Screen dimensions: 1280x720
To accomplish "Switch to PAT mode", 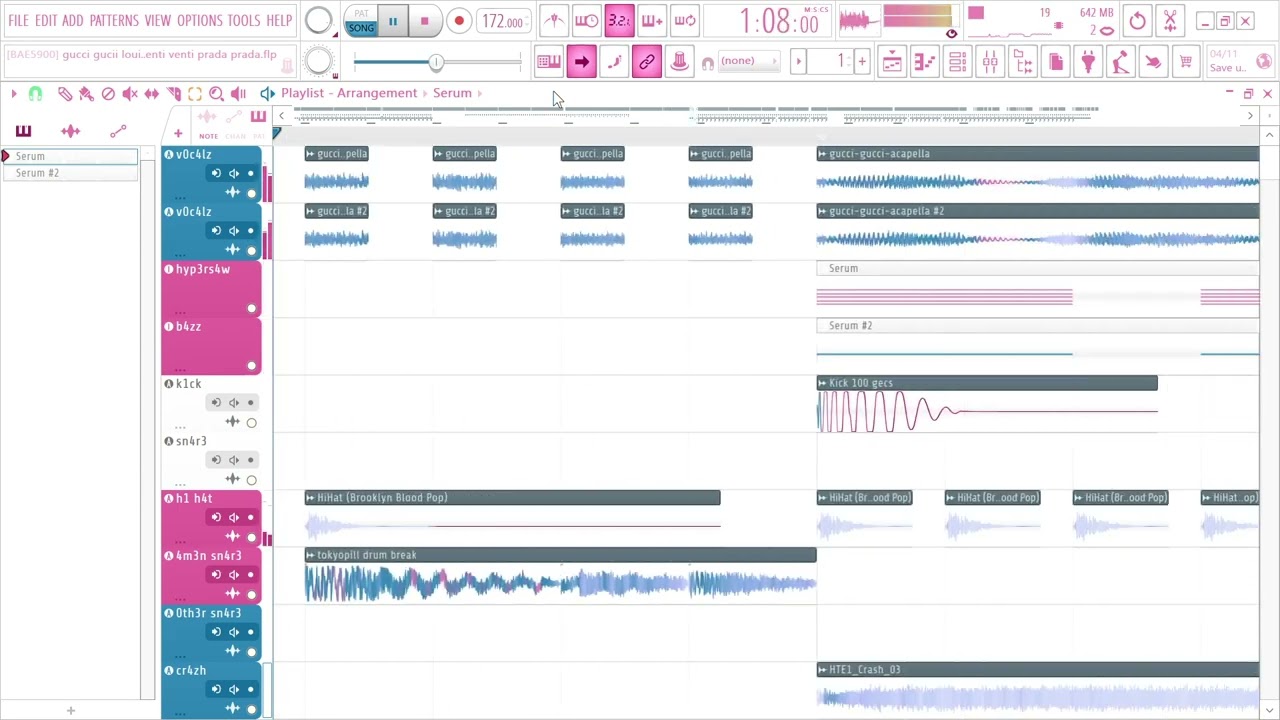I will pyautogui.click(x=361, y=14).
